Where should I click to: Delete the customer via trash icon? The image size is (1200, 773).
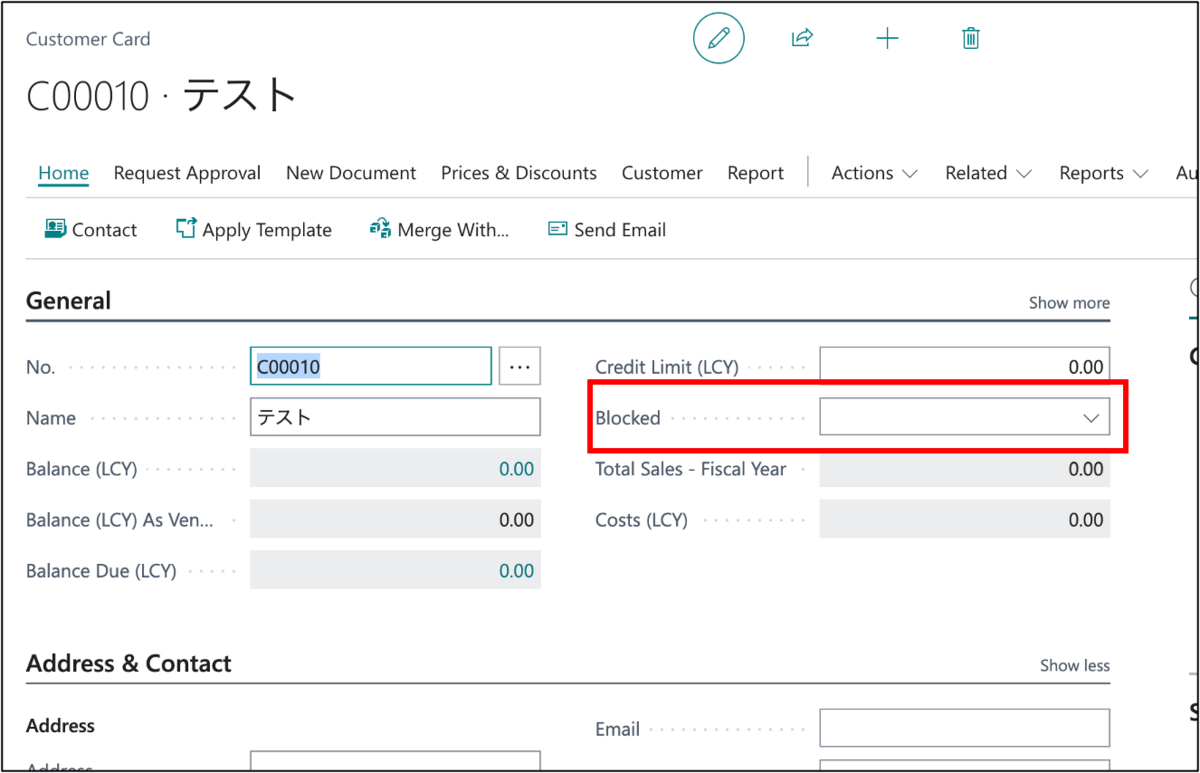[969, 38]
